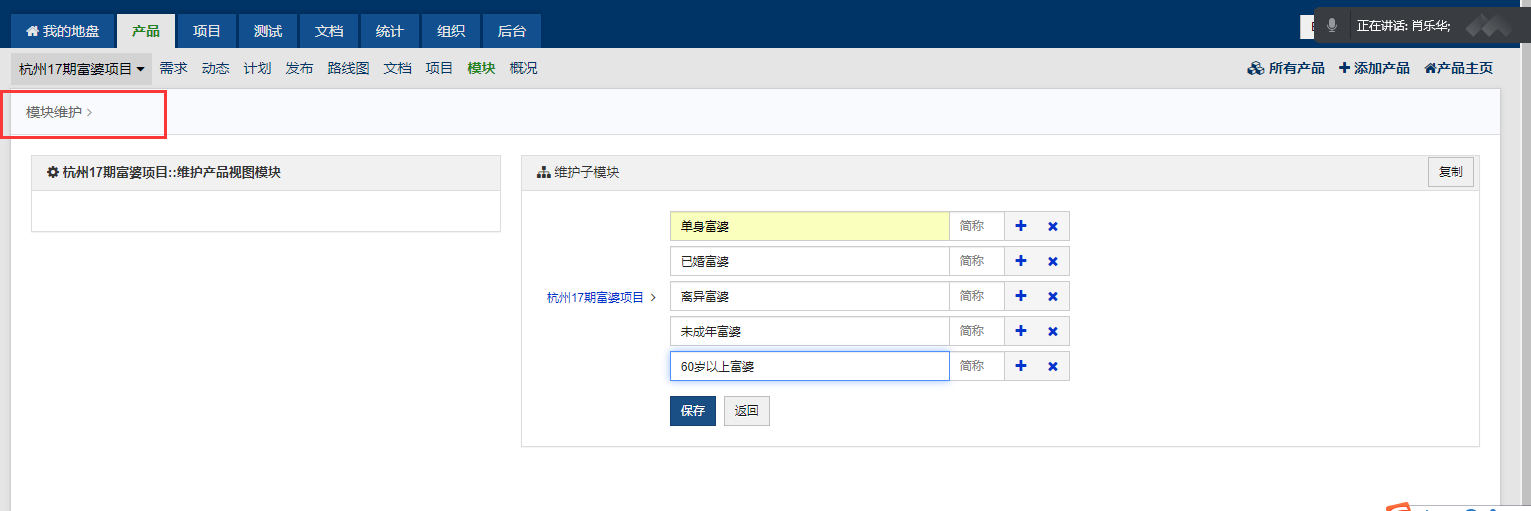Add a row after 已婚富婆 module
The height and width of the screenshot is (511, 1531).
point(1020,261)
